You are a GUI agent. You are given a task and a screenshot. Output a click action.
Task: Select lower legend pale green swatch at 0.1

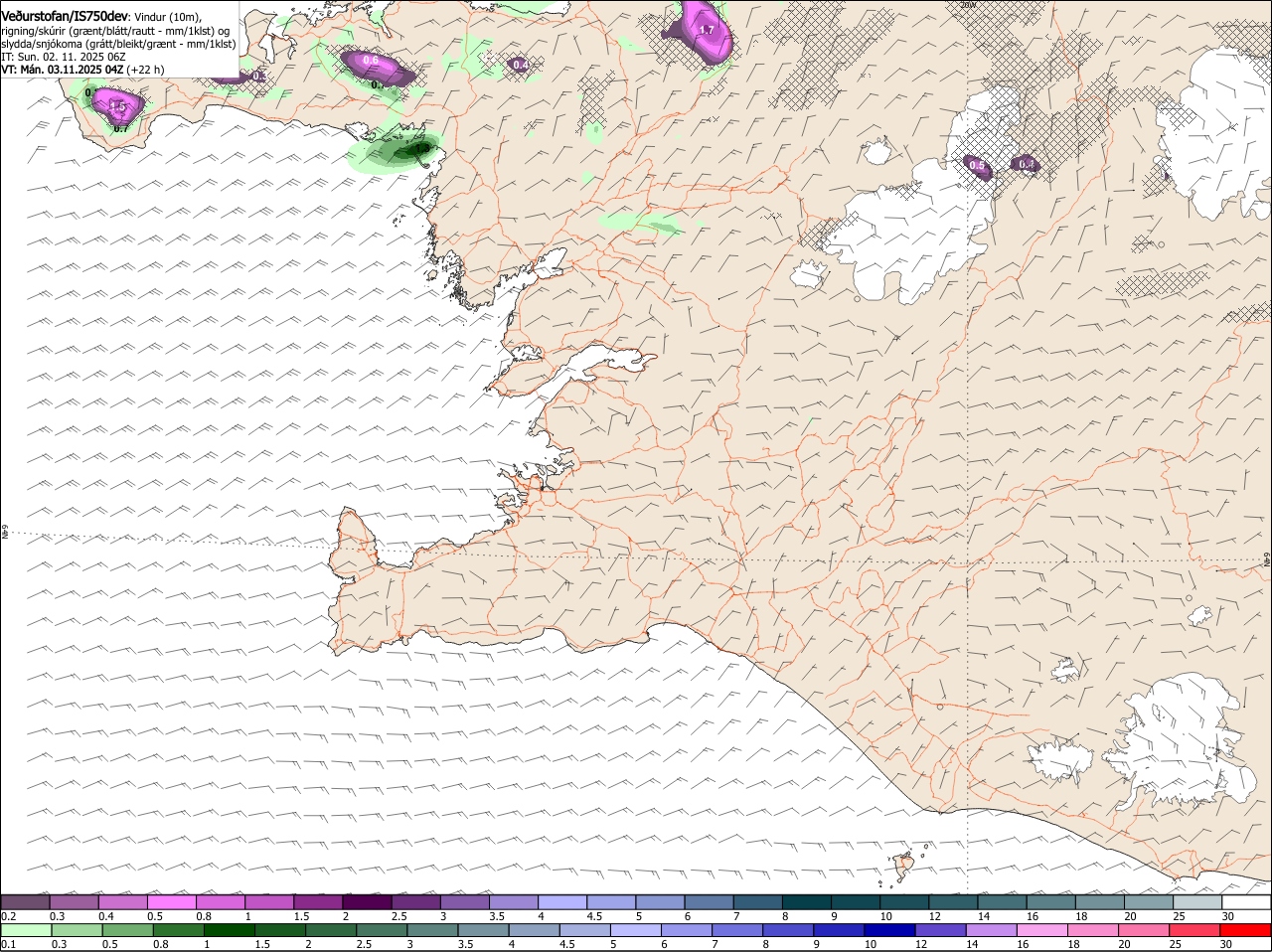(x=26, y=930)
